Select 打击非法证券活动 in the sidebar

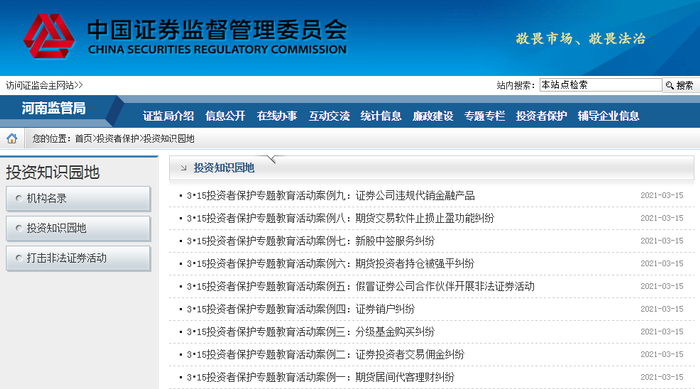click(78, 259)
